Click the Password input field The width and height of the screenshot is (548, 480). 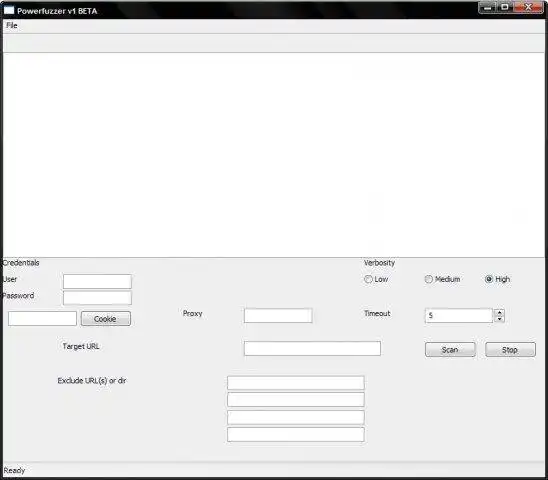(x=97, y=298)
